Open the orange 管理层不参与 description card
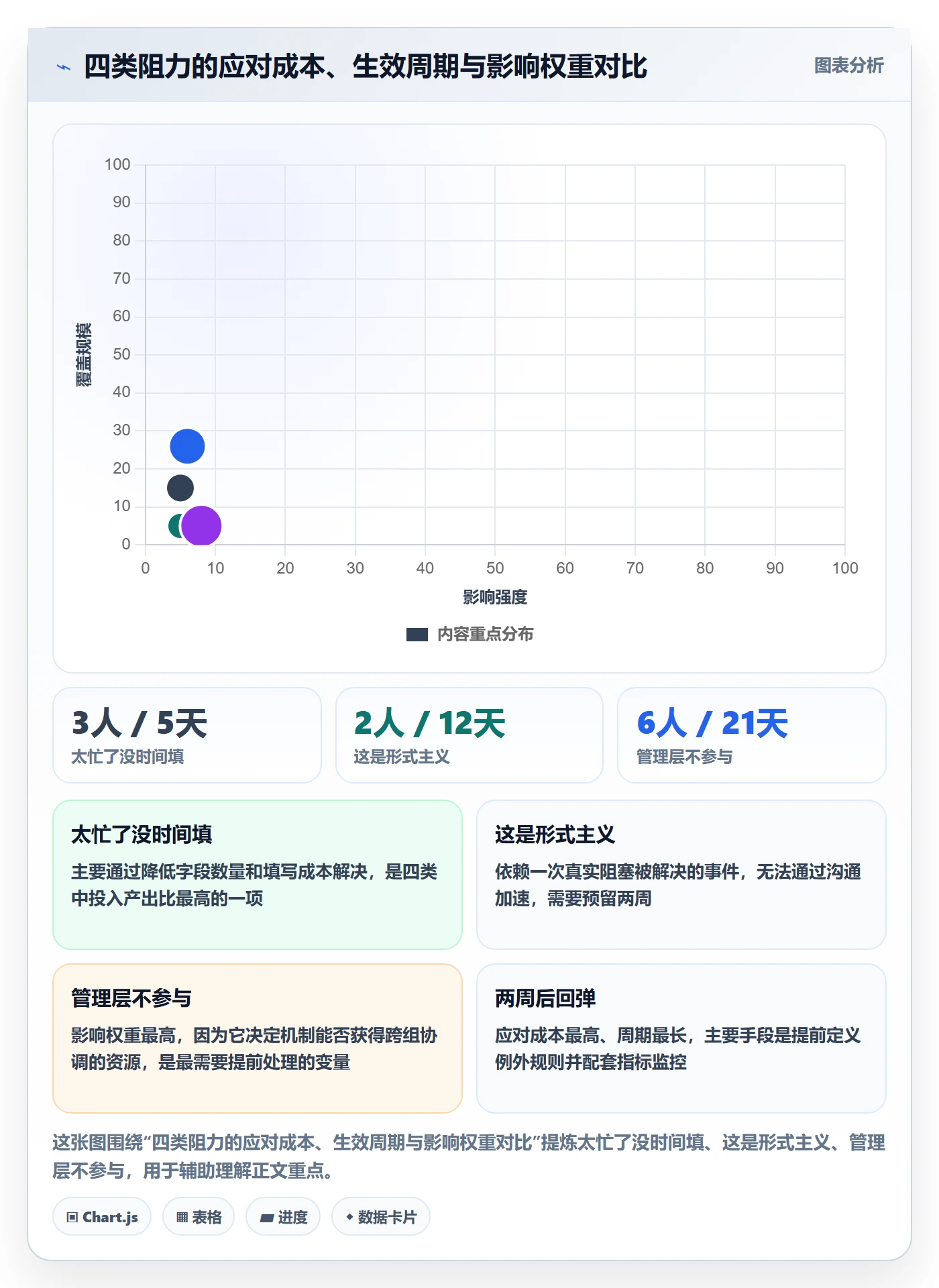 (258, 1038)
